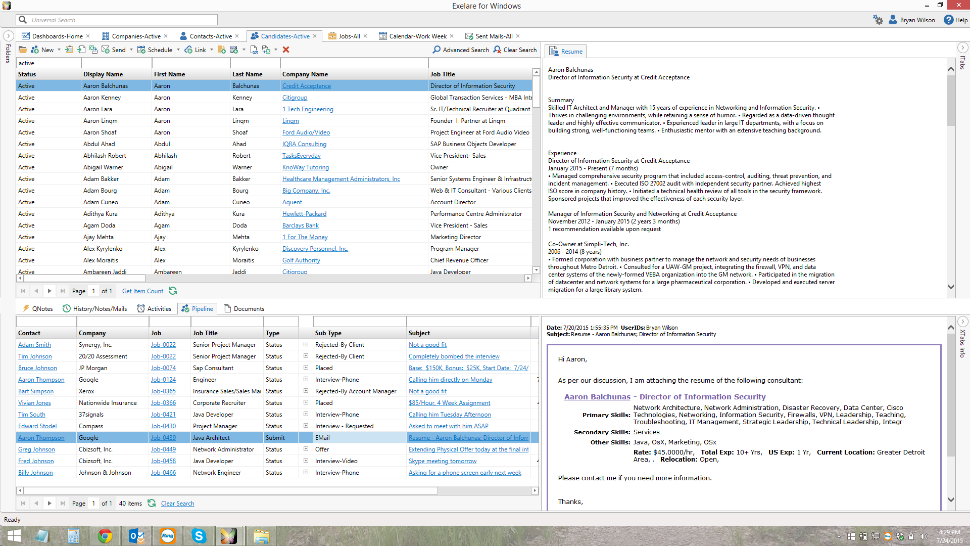970x546 pixels.
Task: Open Outlook from the taskbar
Action: pyautogui.click(x=136, y=535)
